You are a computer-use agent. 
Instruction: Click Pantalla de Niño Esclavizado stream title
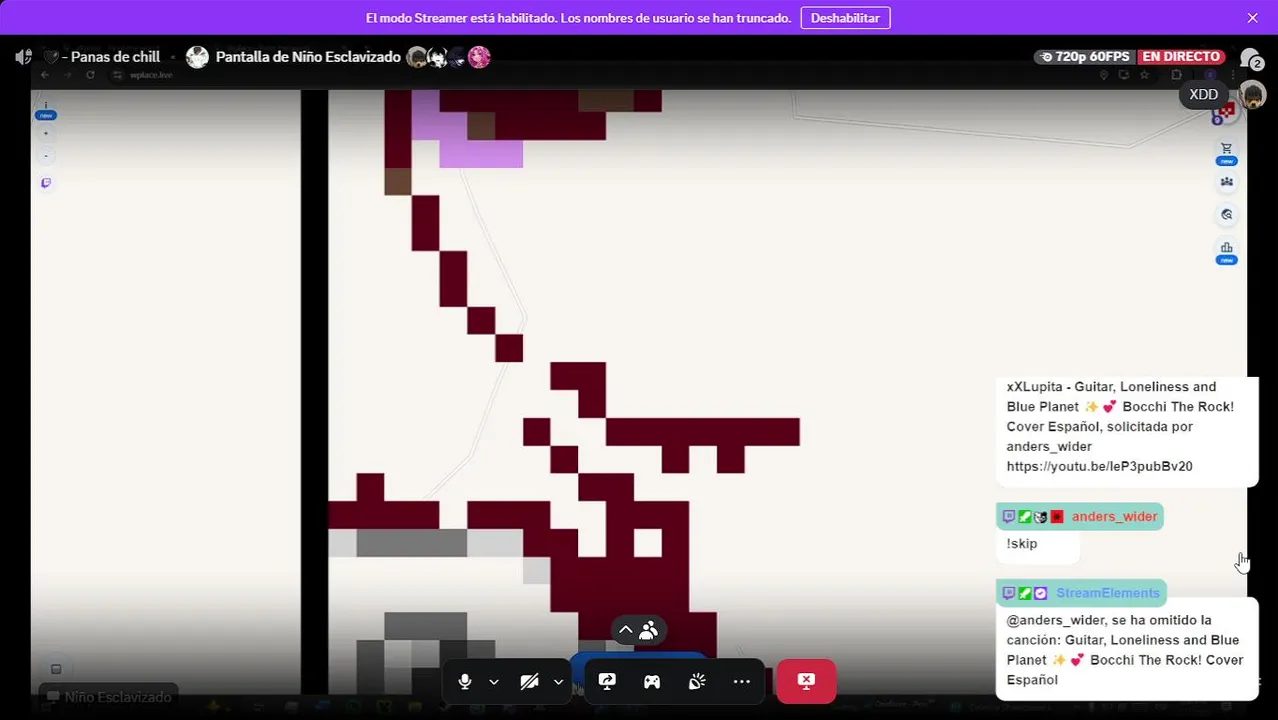click(308, 57)
